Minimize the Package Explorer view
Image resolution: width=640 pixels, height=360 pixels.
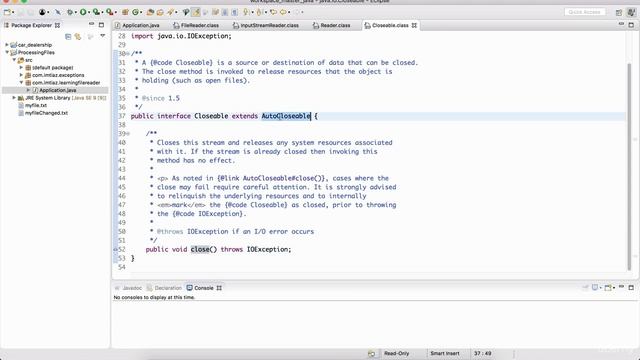tap(91, 24)
